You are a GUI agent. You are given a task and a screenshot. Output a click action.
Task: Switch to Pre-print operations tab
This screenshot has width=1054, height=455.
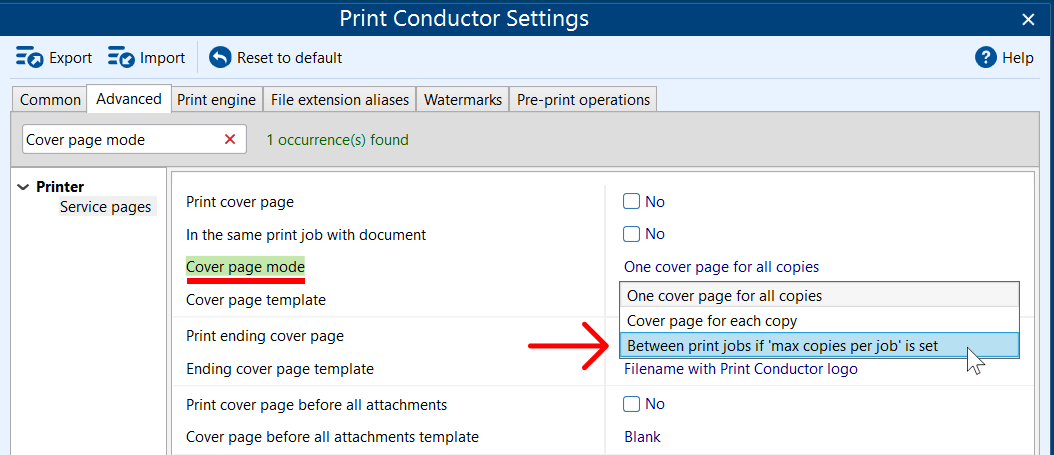(583, 100)
